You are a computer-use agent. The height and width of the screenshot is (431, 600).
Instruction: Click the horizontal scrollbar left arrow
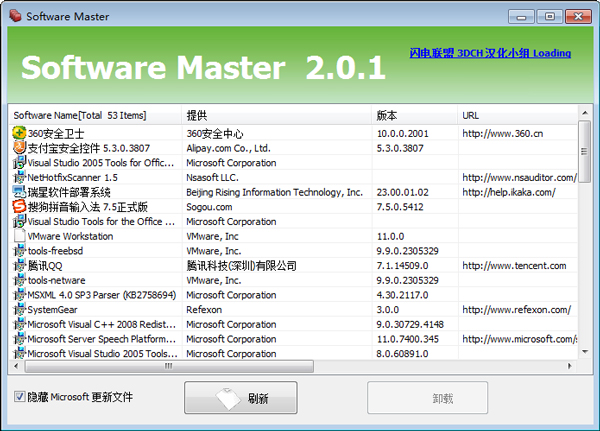coord(16,366)
